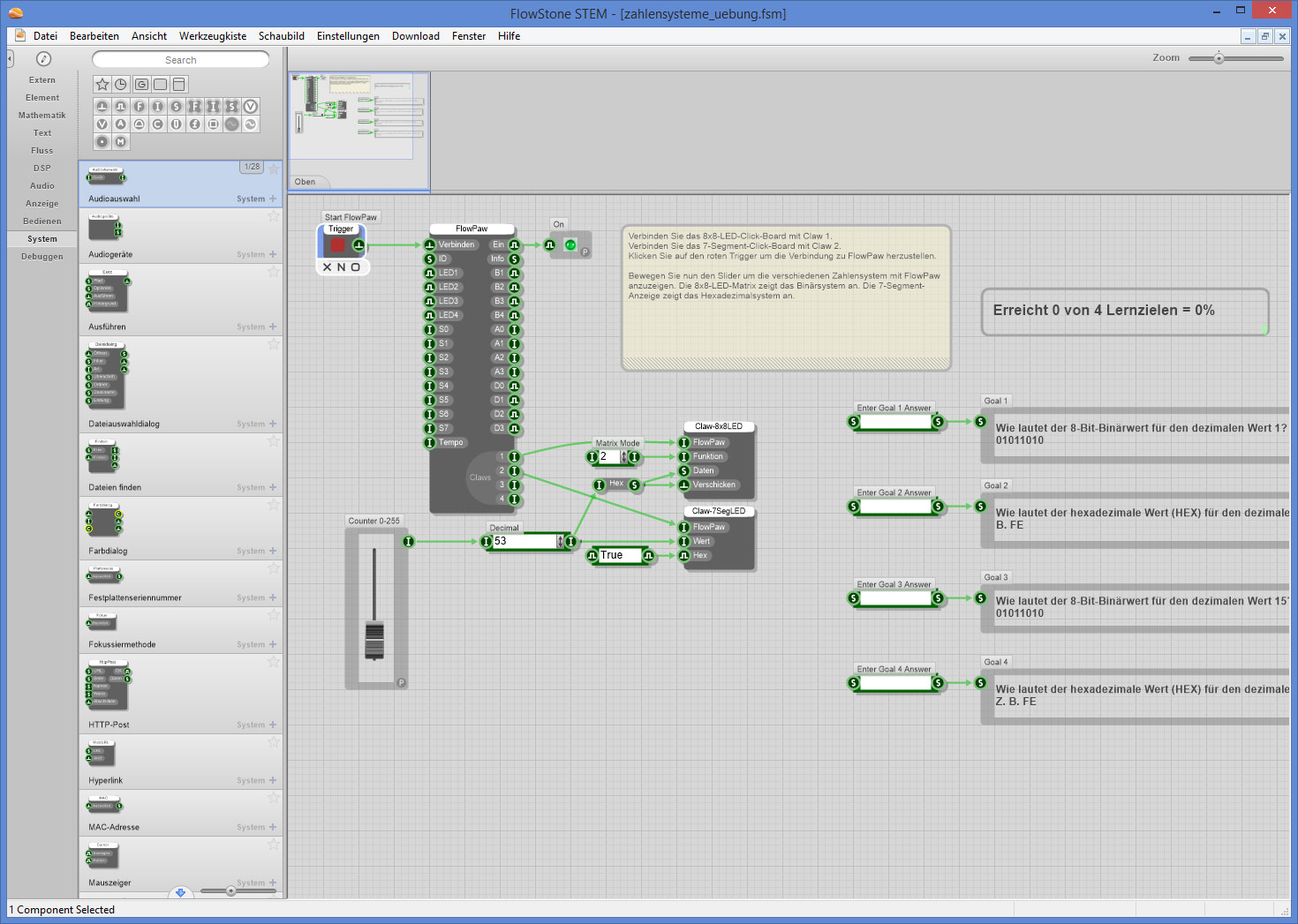
Task: Toggle the True boolean switch
Action: click(620, 555)
